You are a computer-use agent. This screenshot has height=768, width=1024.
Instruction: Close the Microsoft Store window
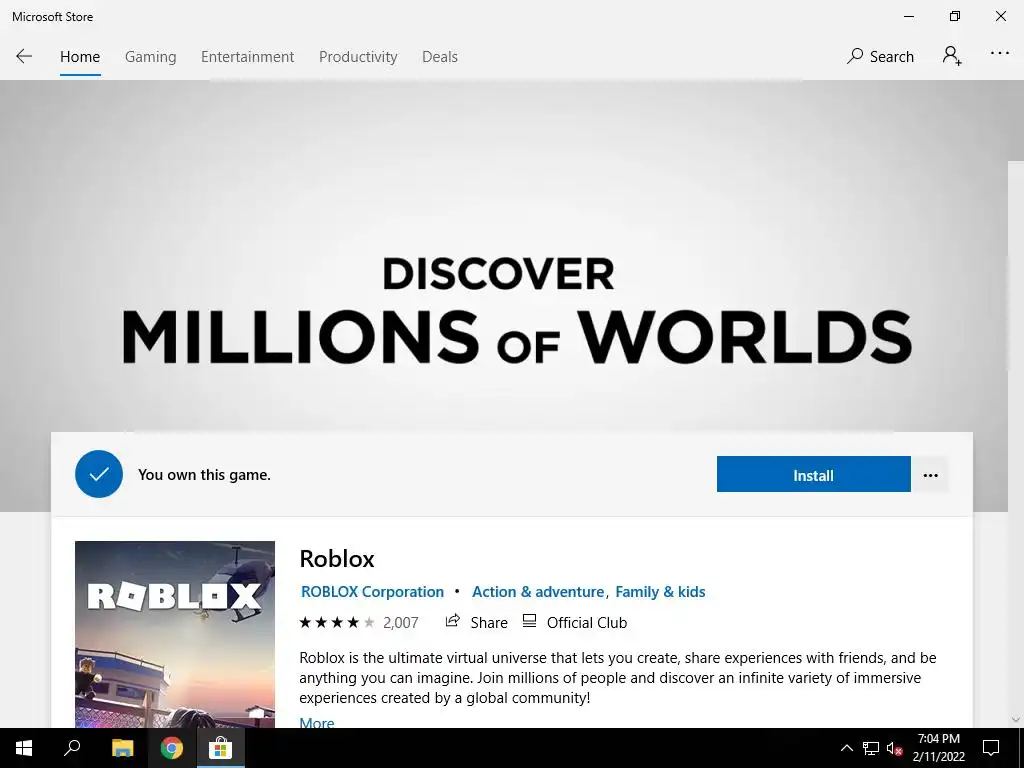tap(1000, 16)
